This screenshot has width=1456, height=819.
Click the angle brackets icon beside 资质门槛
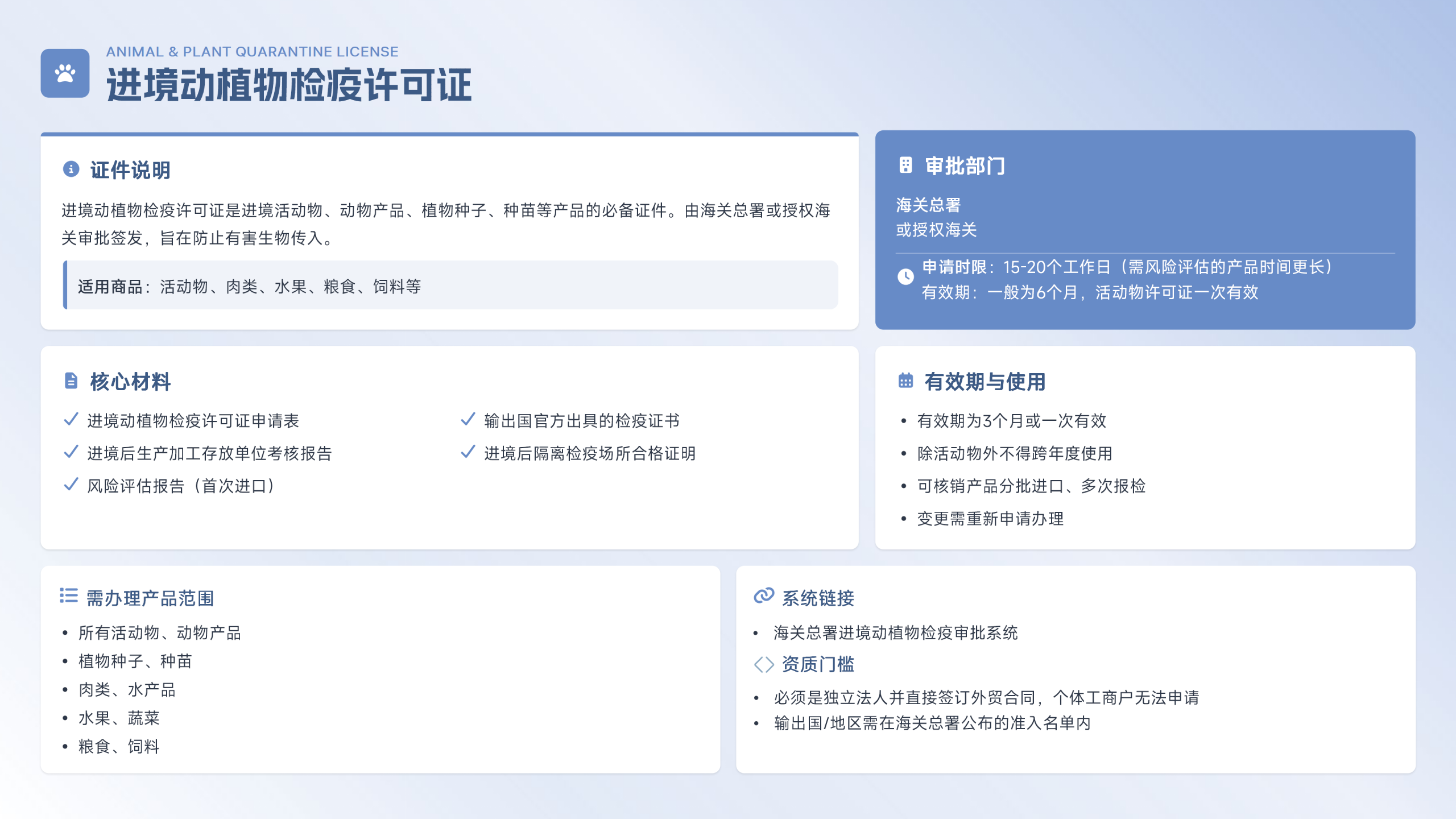click(763, 664)
